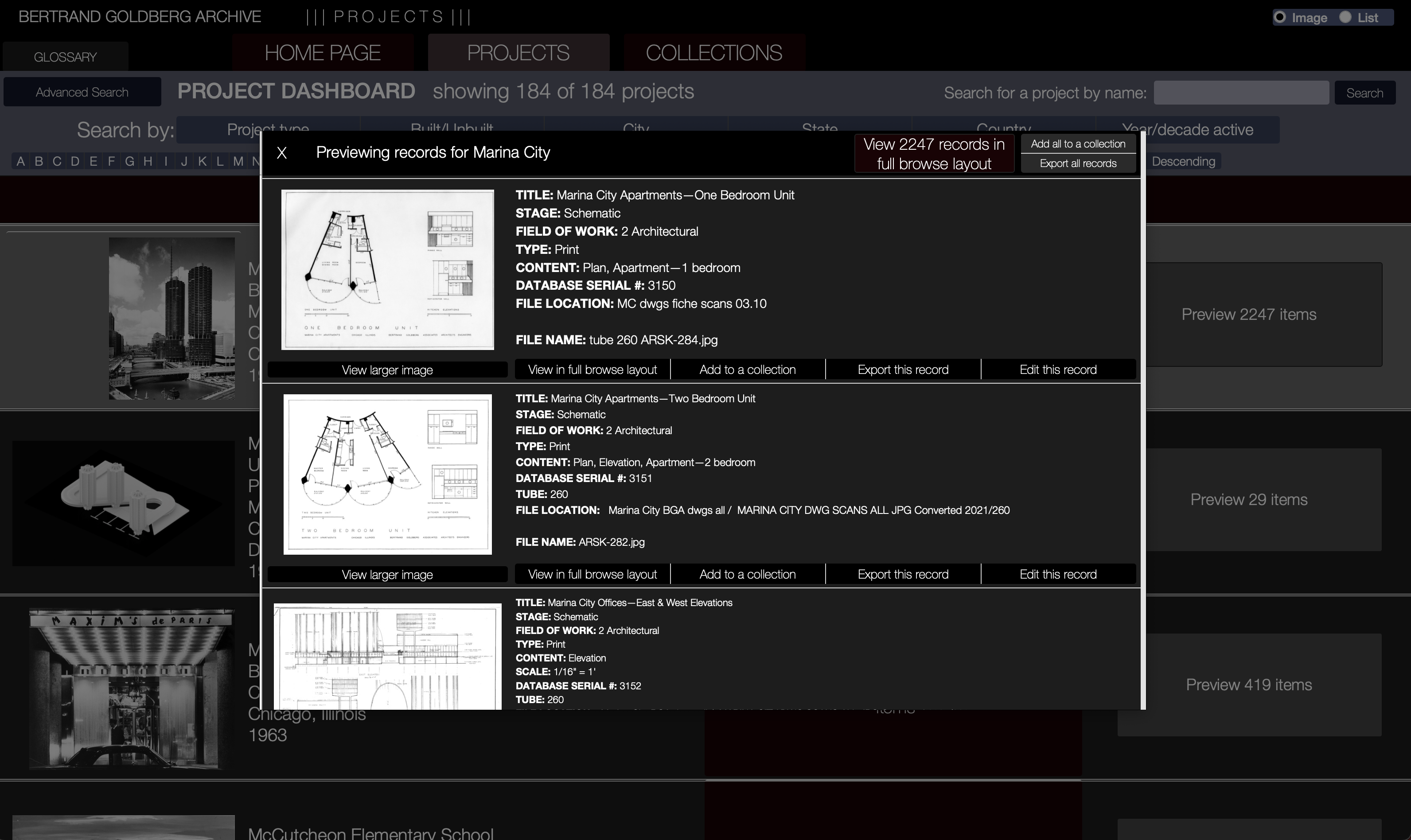Edit this record for serial 3150

pos(1058,369)
